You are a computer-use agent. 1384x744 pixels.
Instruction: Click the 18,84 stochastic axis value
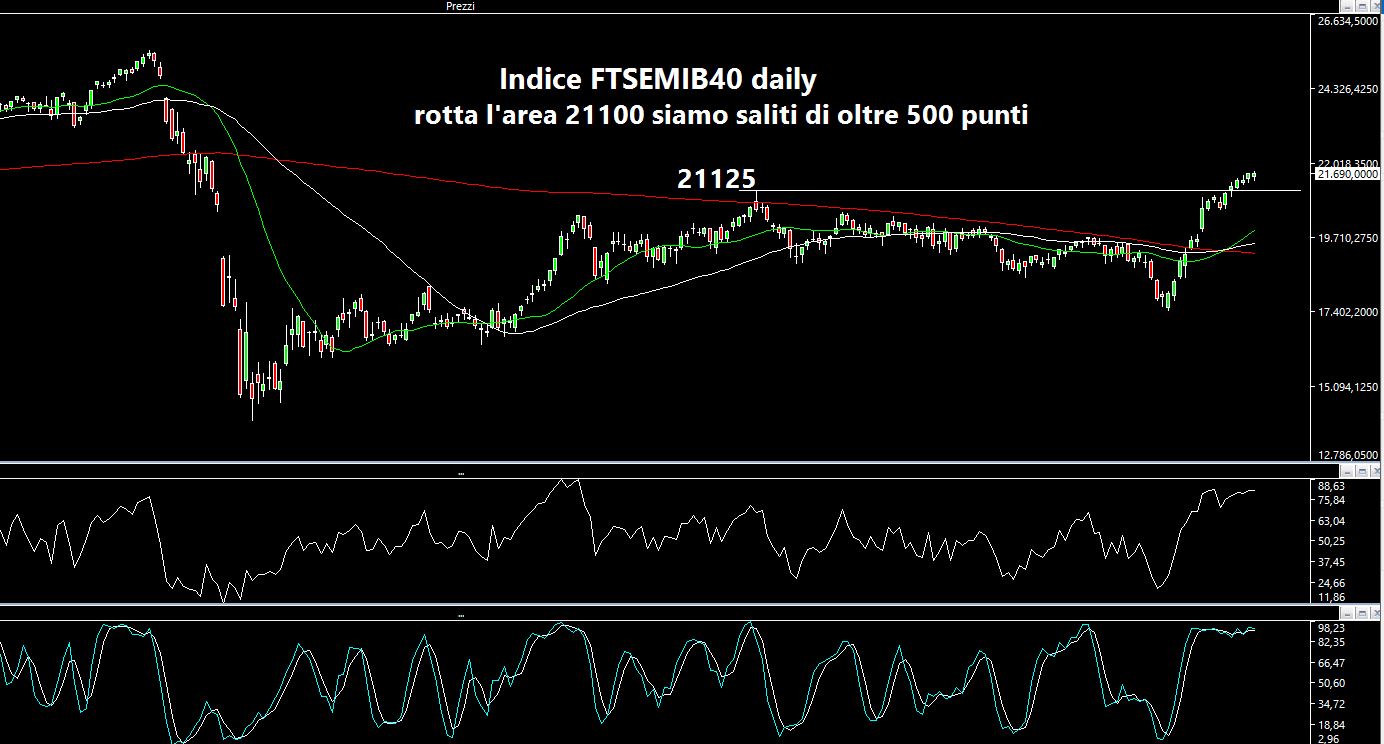[1333, 725]
